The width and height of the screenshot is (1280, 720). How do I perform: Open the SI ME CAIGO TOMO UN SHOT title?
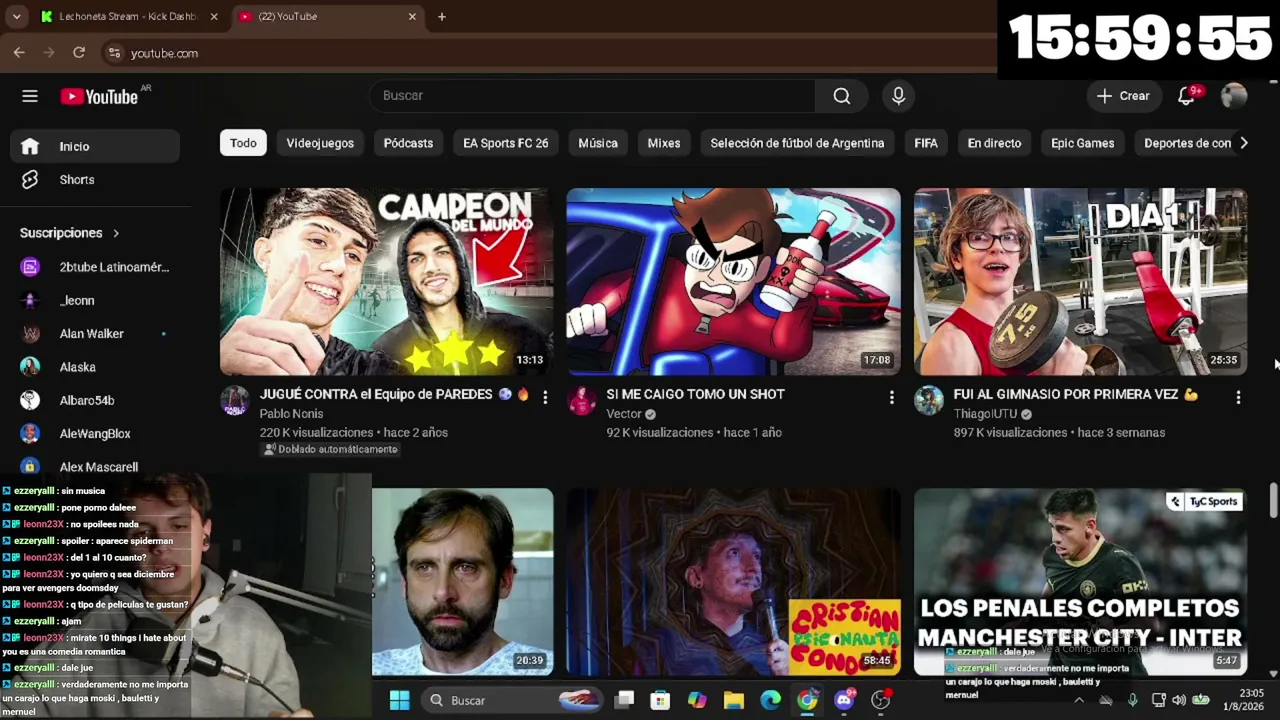(x=695, y=394)
